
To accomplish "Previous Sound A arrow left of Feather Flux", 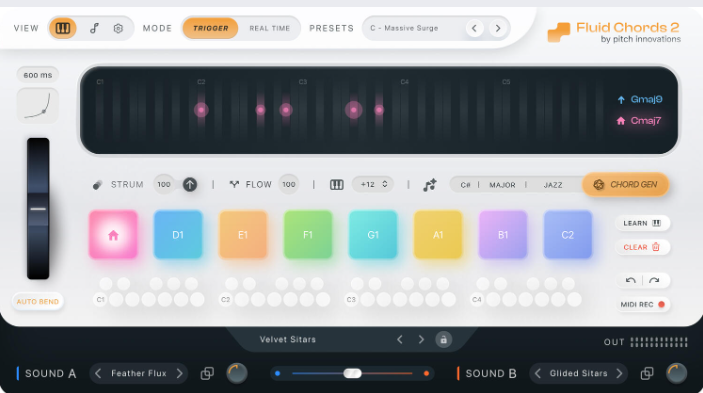I will pos(98,373).
